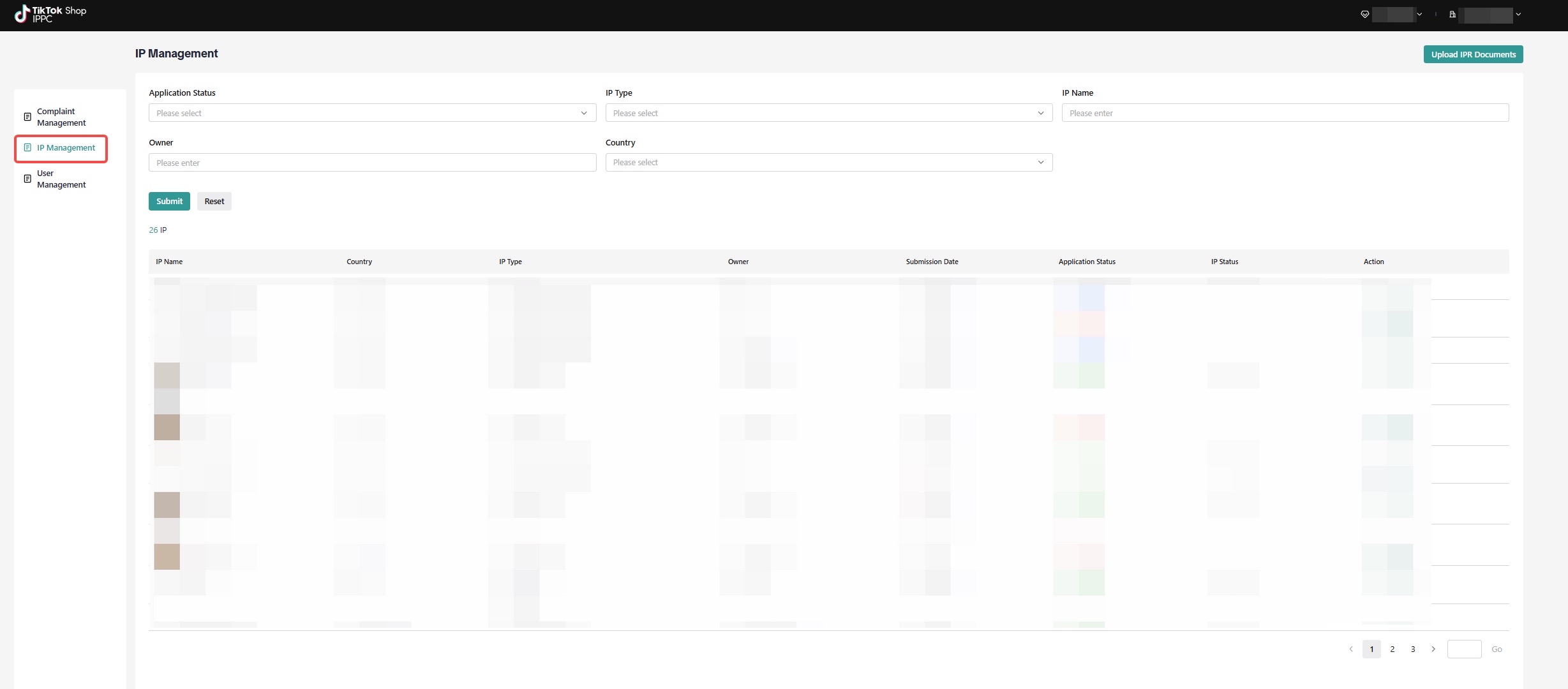Click the IP Management sidebar icon
This screenshot has width=1568, height=689.
tap(27, 147)
